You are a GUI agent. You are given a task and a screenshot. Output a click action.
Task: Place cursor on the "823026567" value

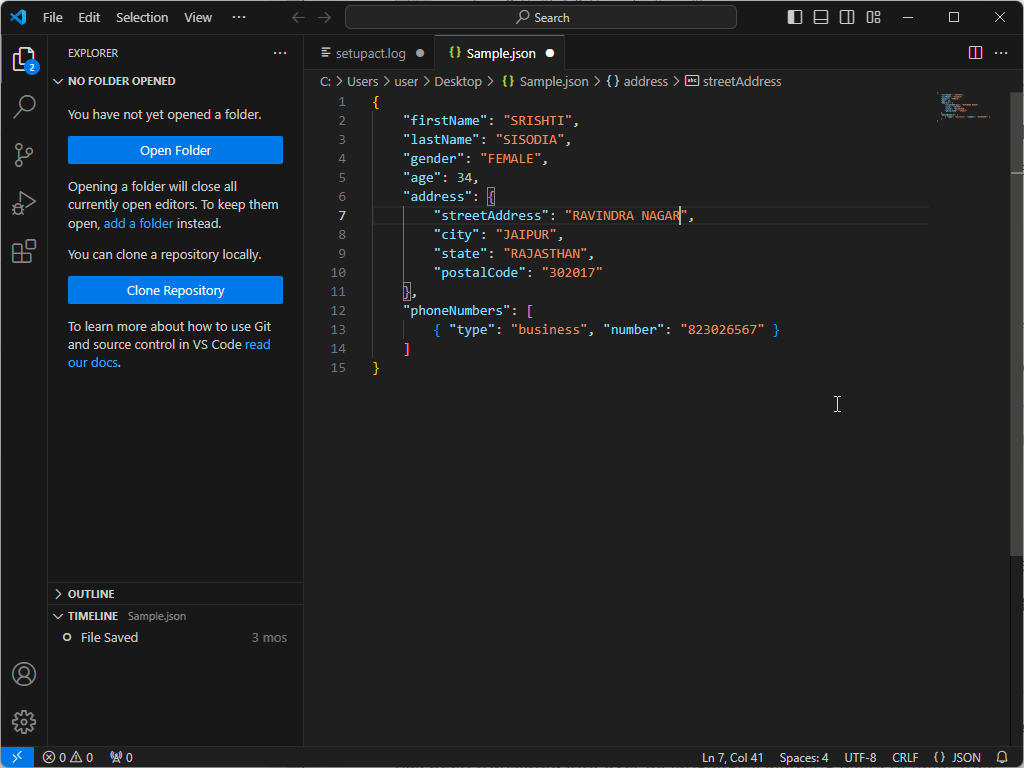722,329
